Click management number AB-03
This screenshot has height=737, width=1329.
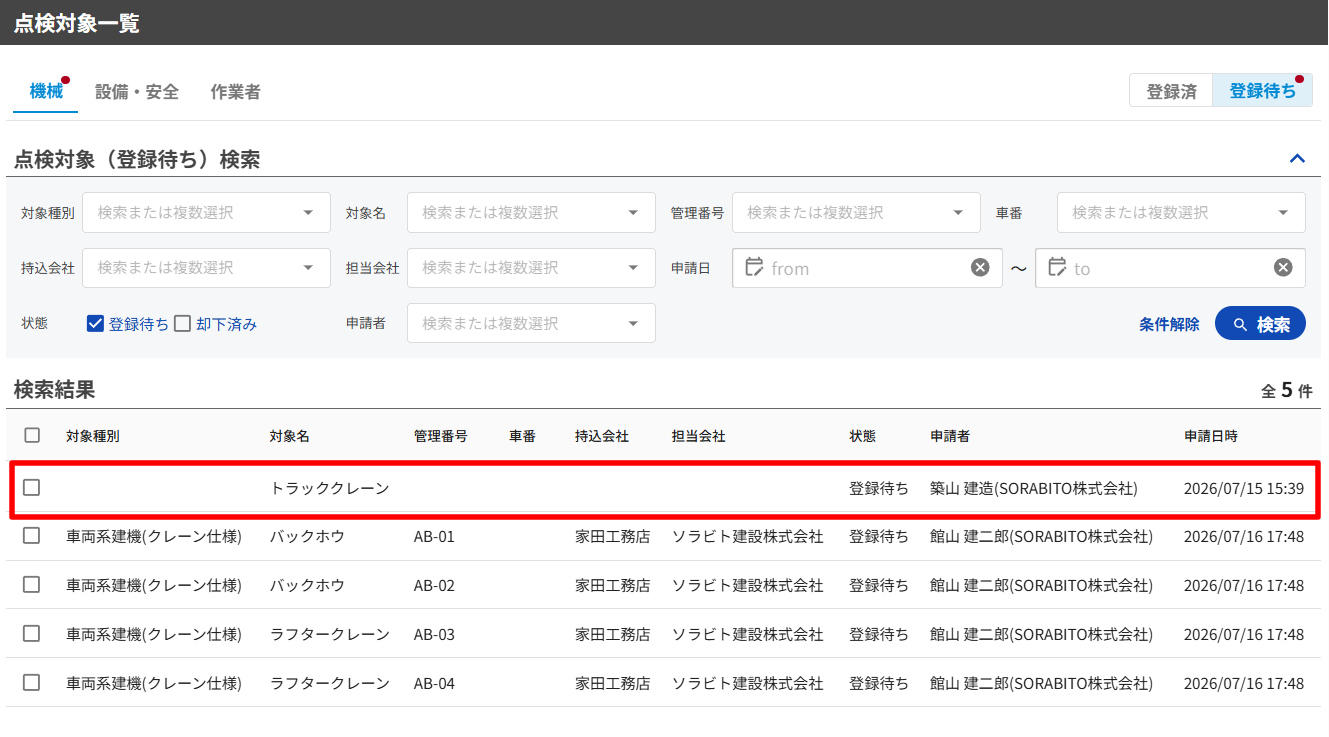(434, 634)
